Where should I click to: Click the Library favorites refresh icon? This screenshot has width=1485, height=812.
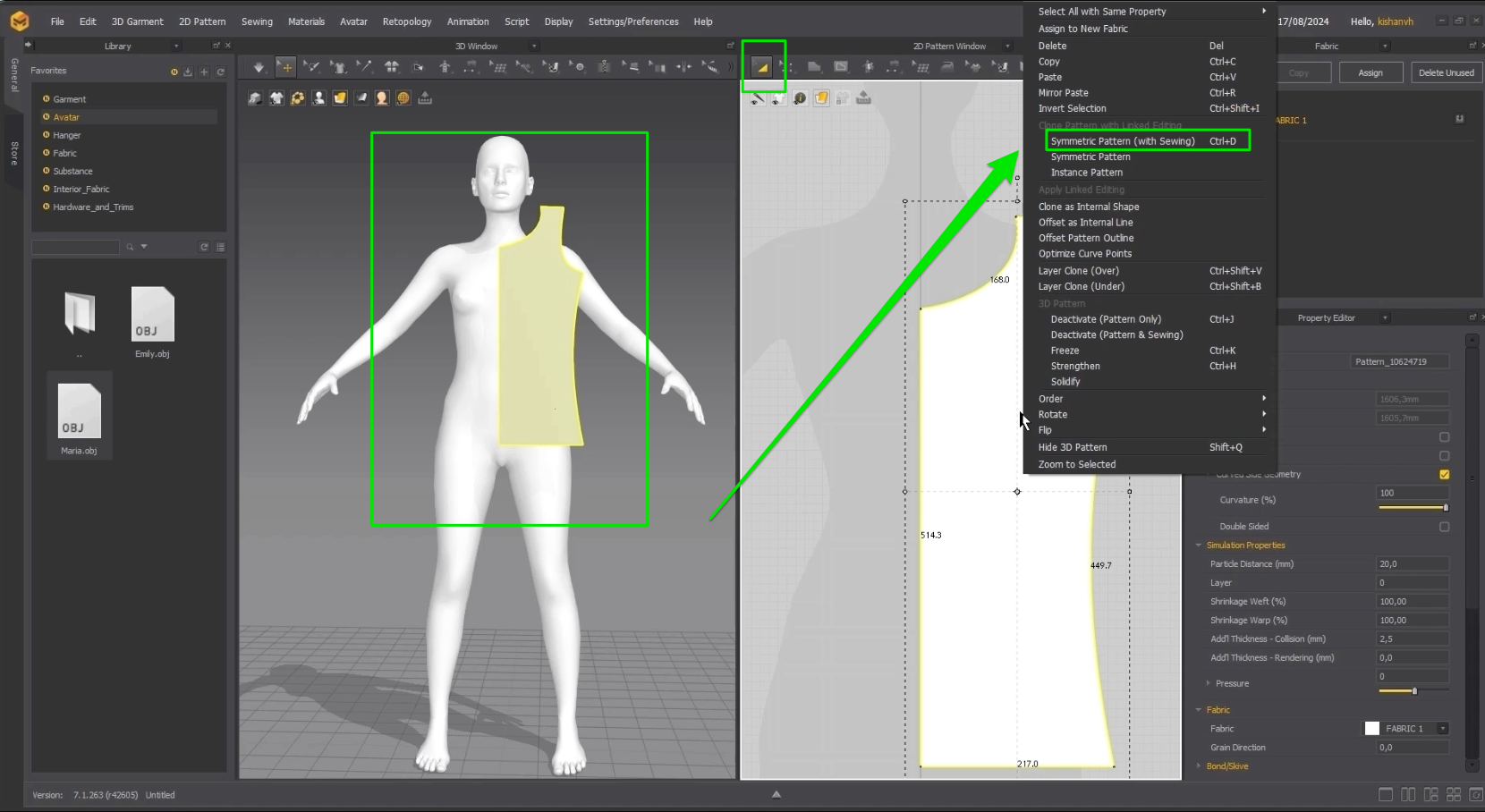tap(220, 72)
